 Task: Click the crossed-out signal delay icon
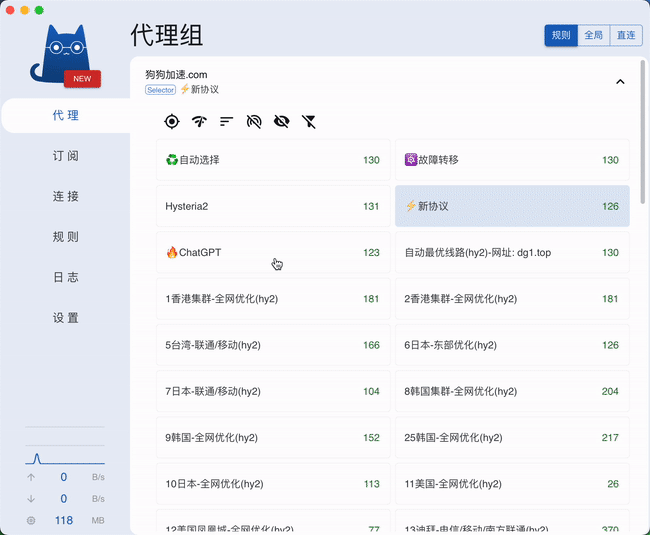[x=254, y=122]
